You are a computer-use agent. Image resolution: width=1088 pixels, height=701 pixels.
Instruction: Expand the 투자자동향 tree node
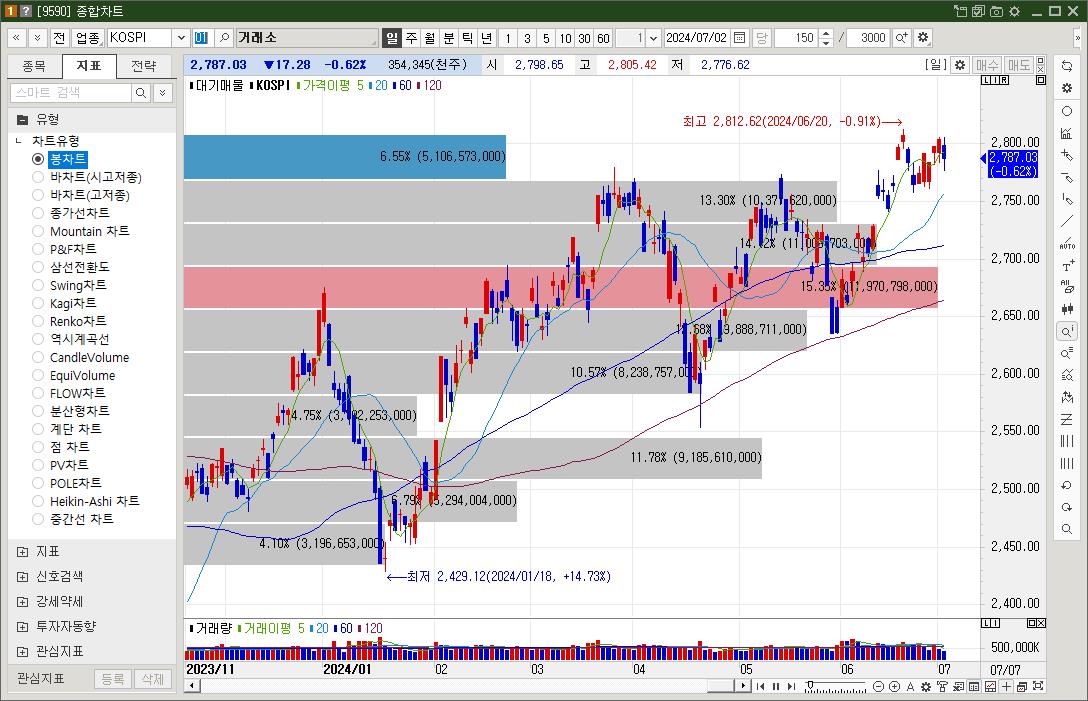[22, 627]
